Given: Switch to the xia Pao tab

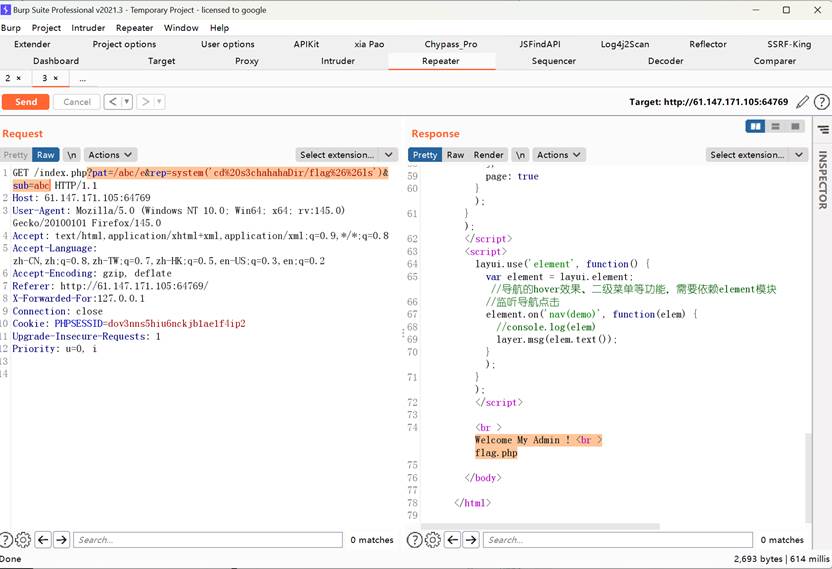Looking at the screenshot, I should tap(369, 44).
